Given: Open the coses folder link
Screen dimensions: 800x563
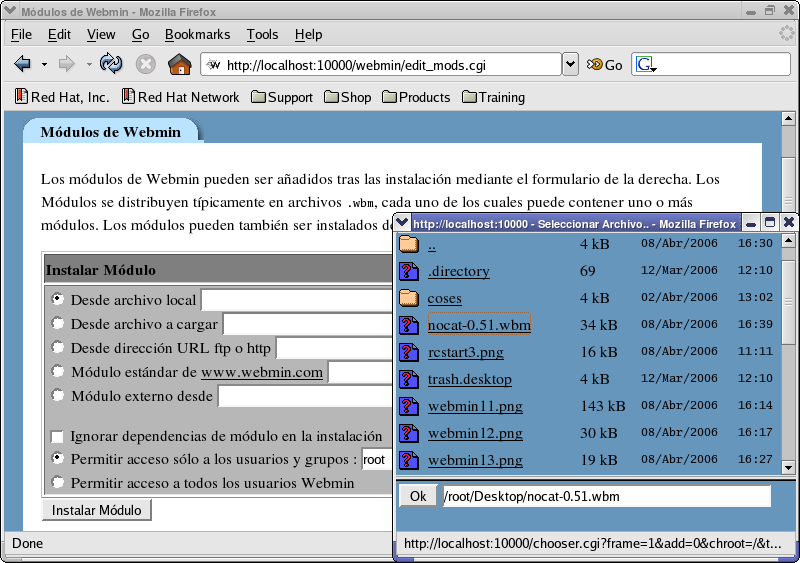Looking at the screenshot, I should [x=444, y=298].
